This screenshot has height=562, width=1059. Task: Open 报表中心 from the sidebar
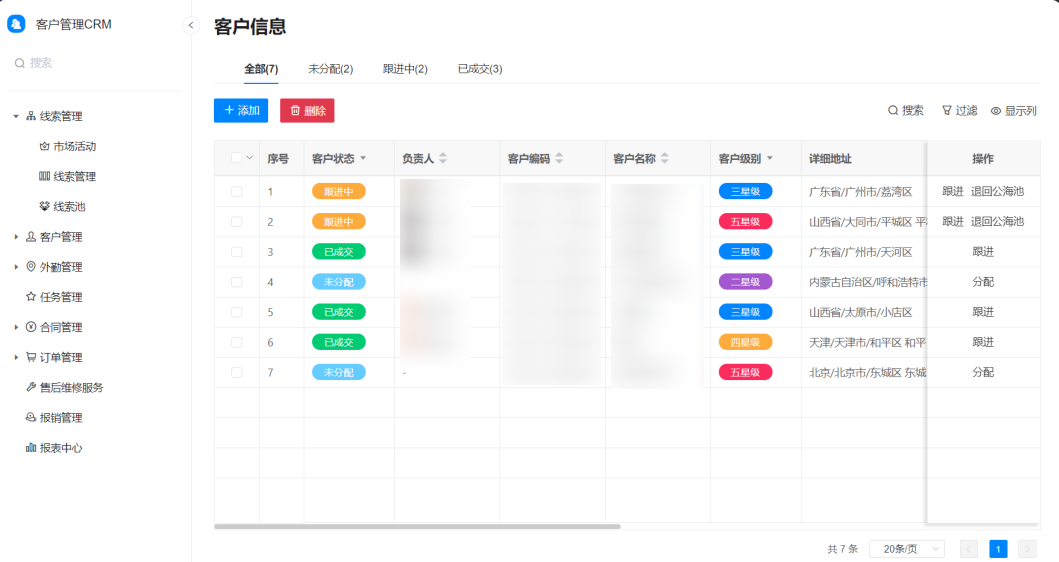pos(60,448)
